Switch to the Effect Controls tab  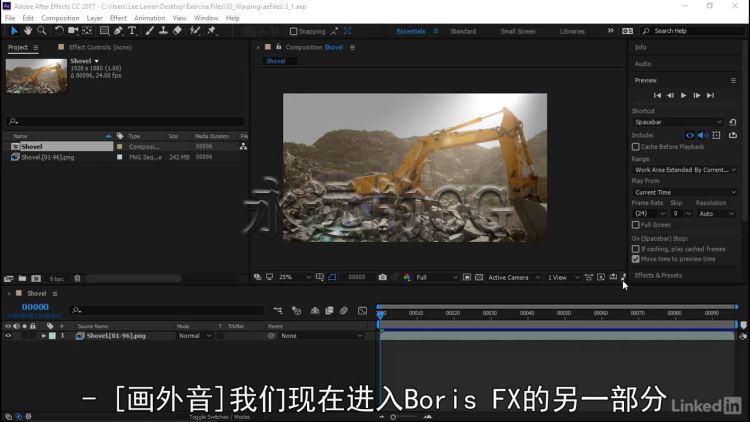(x=100, y=47)
